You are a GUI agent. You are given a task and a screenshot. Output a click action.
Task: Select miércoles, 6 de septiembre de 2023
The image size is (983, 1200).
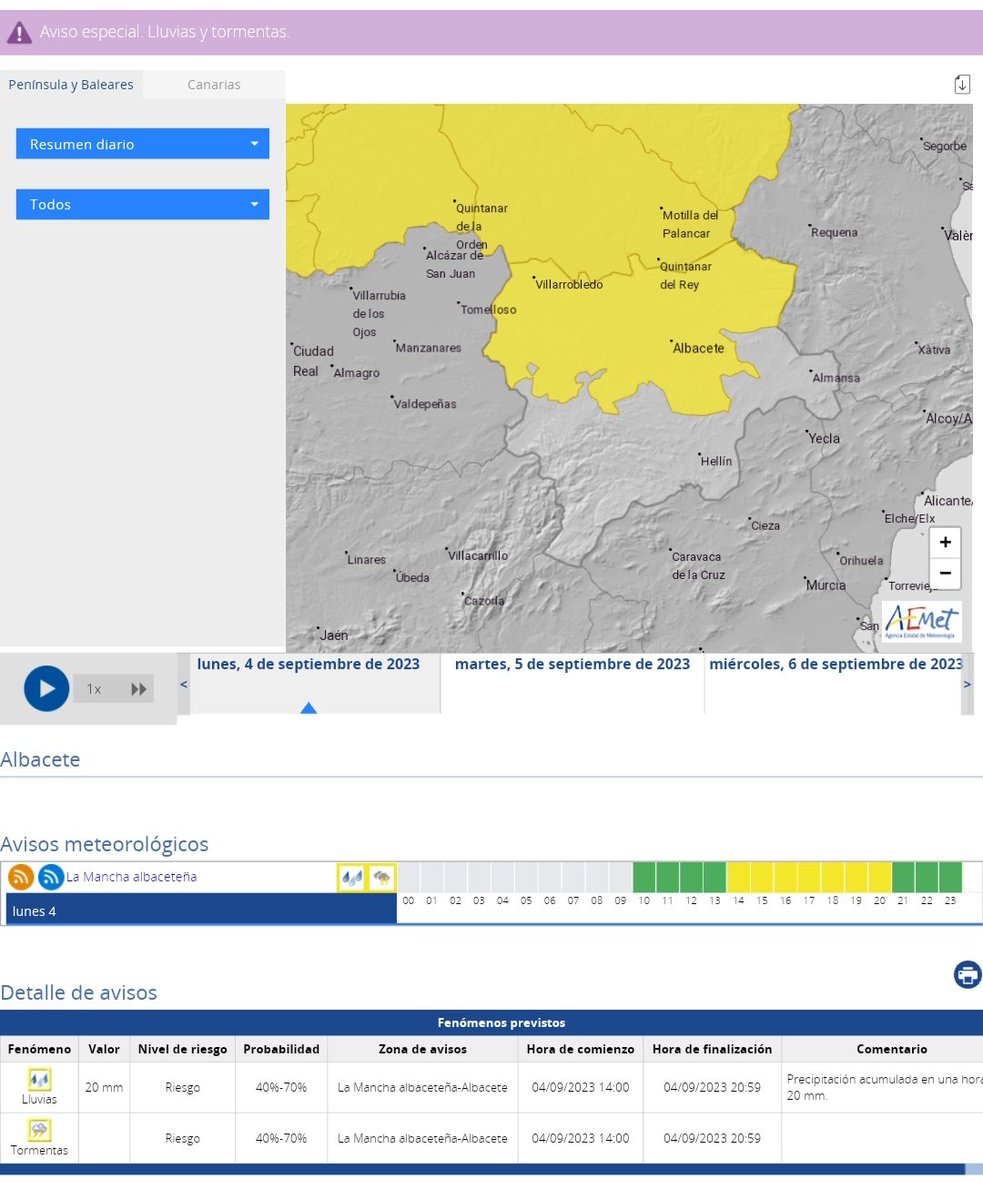836,664
